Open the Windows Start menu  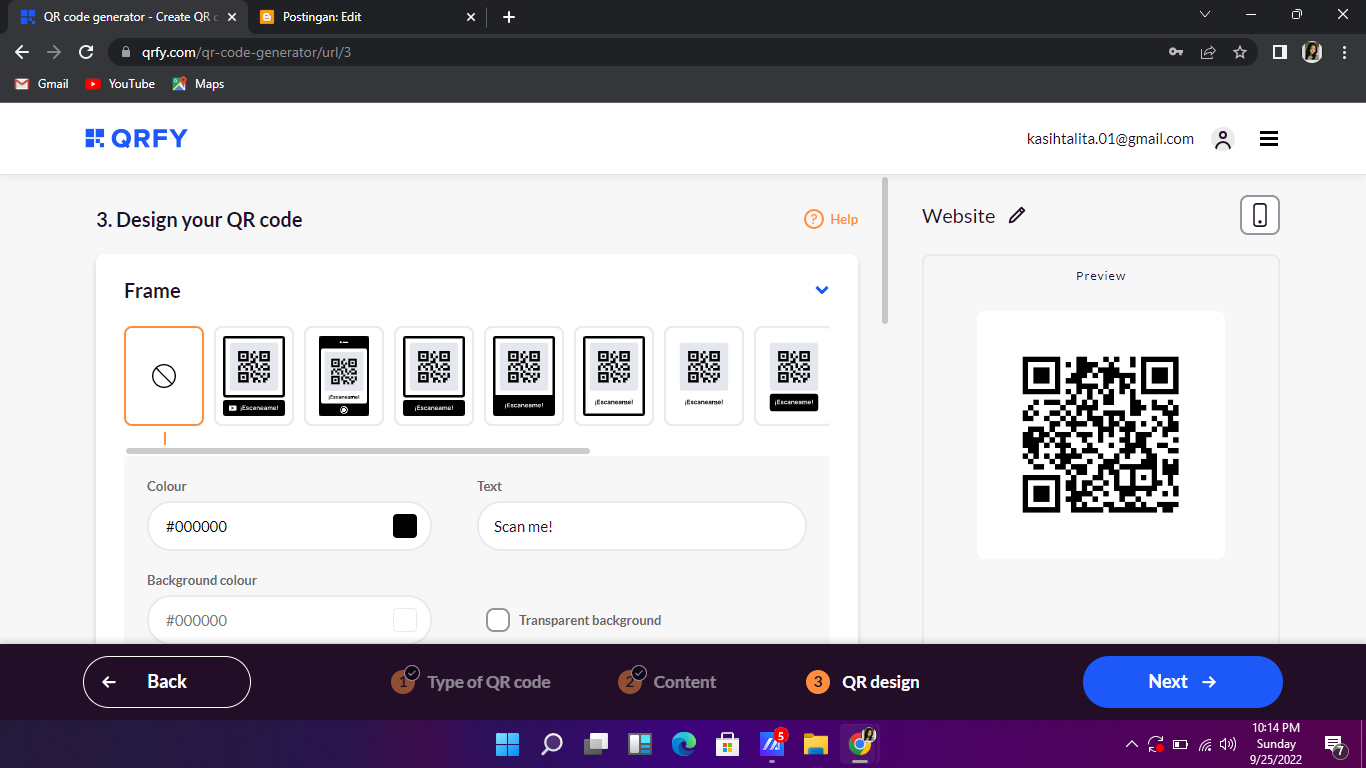(x=507, y=744)
